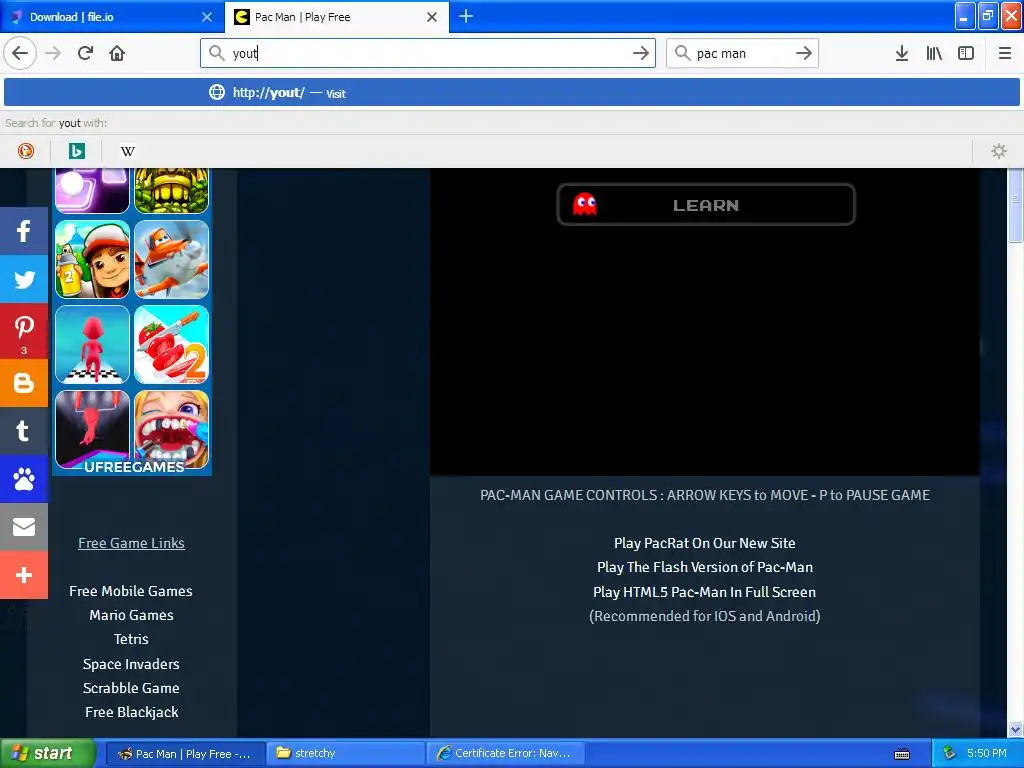Open the downloads panel
Viewport: 1024px width, 768px height.
point(902,53)
